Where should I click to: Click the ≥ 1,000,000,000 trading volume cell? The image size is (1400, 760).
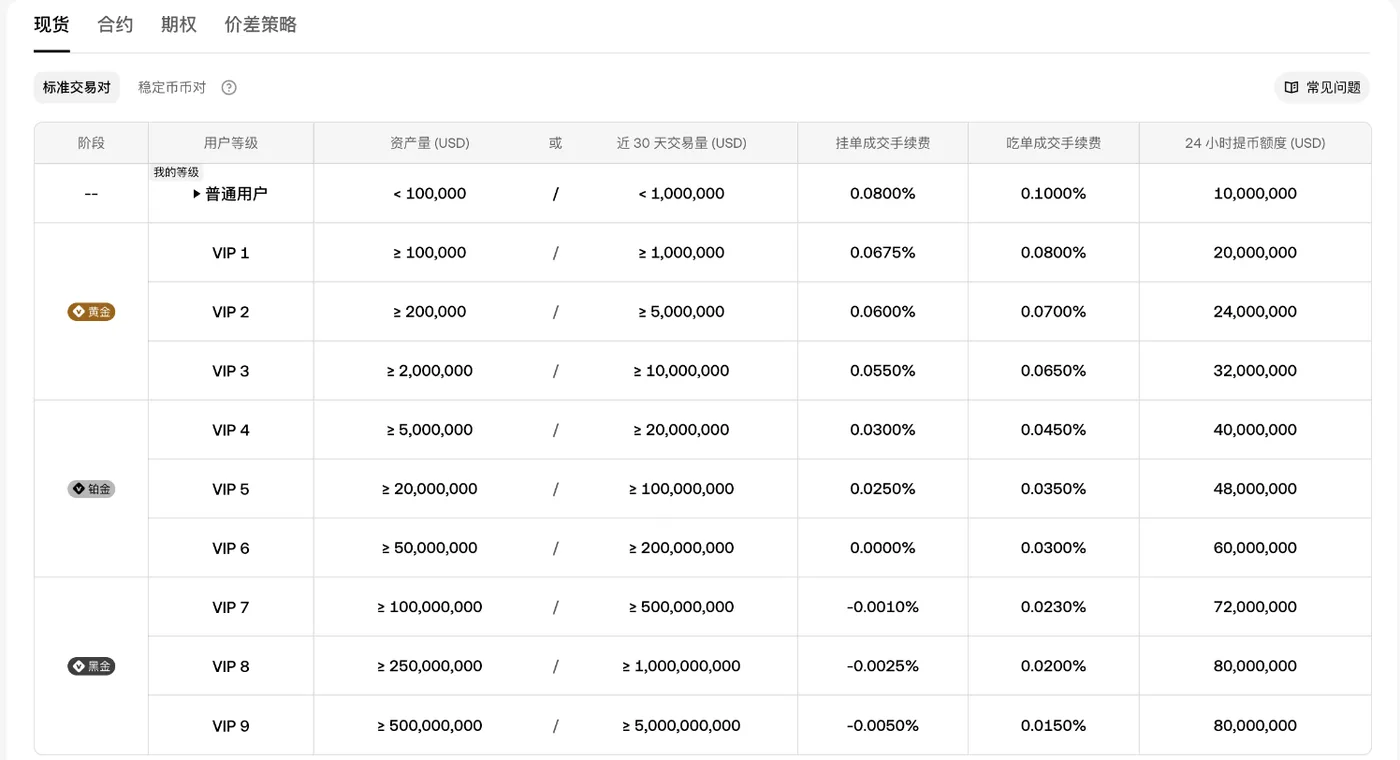click(x=682, y=666)
